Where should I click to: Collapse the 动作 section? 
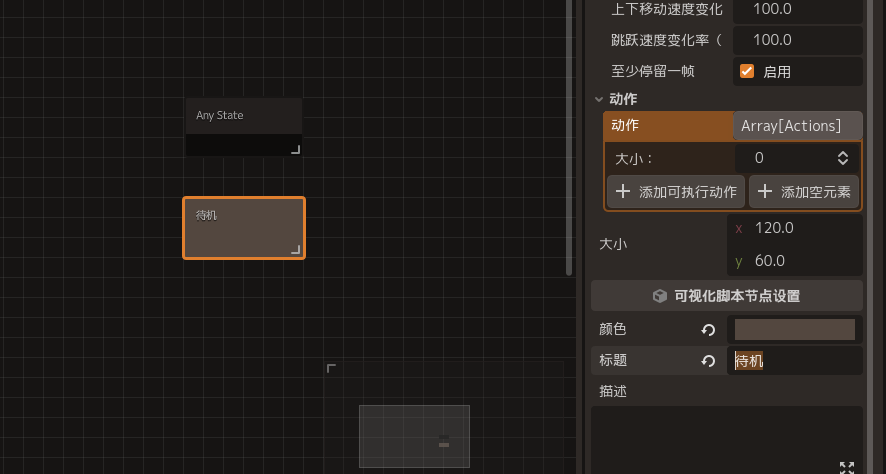pyautogui.click(x=599, y=99)
